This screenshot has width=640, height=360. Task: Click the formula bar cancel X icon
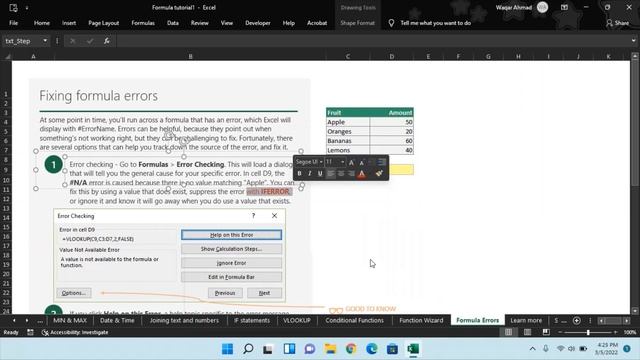73,41
